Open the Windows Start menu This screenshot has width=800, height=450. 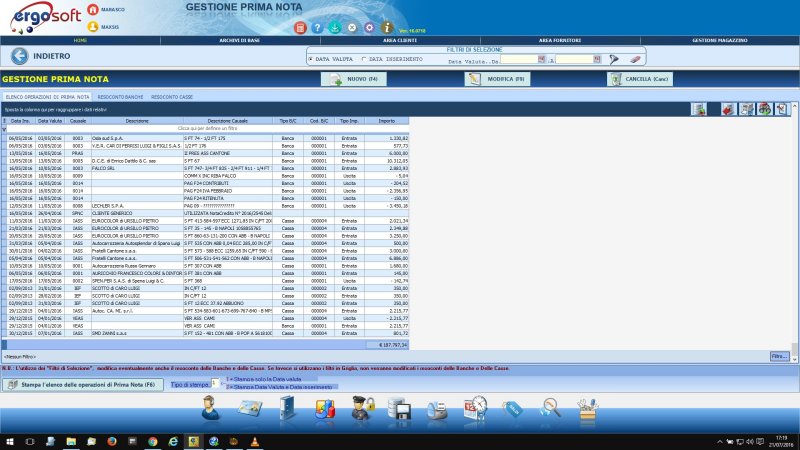[x=9, y=441]
